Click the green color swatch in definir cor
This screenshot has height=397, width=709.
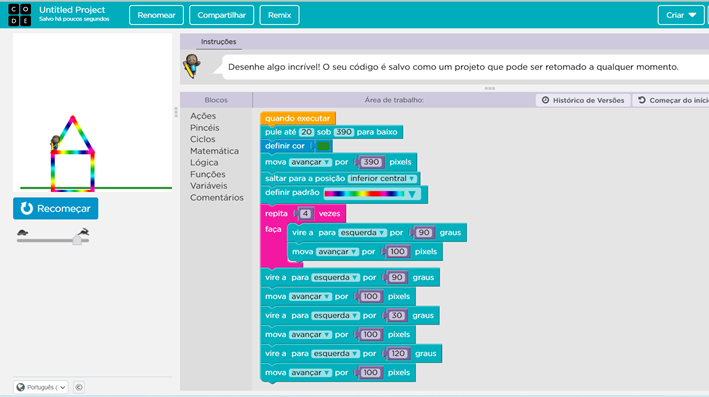pyautogui.click(x=323, y=146)
